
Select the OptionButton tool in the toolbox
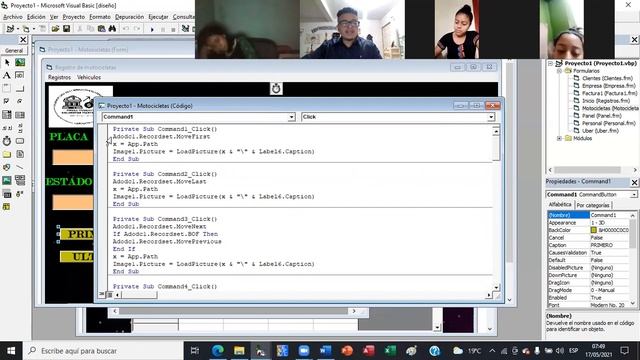20,102
